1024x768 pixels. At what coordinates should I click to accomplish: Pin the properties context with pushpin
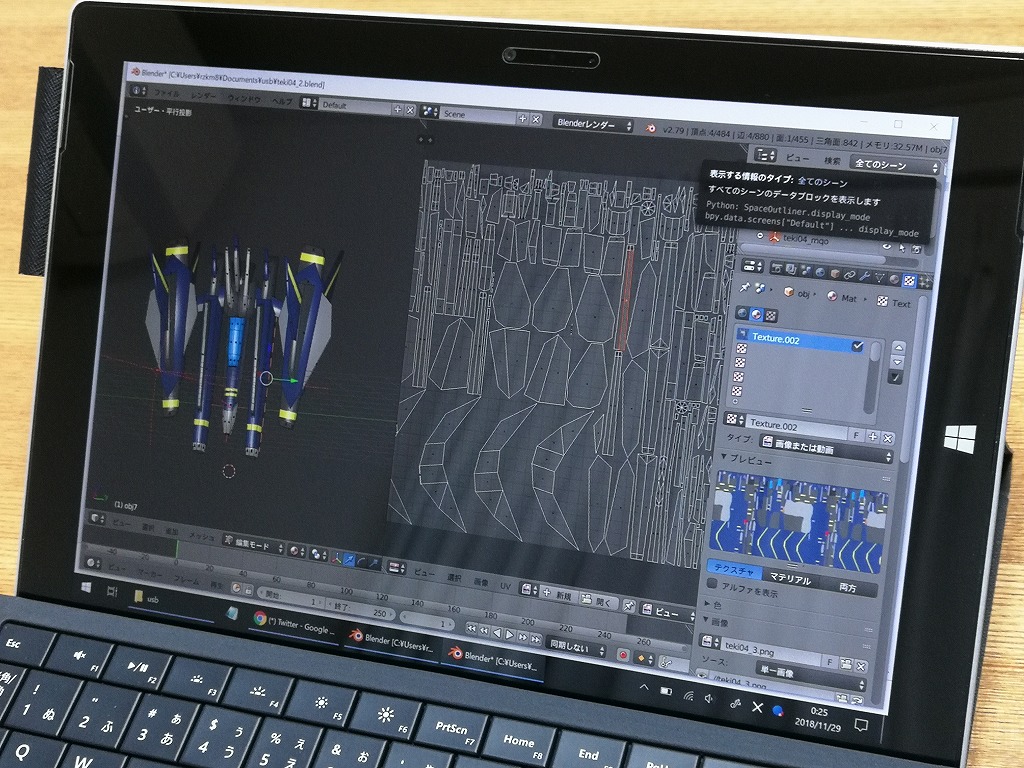click(x=744, y=287)
